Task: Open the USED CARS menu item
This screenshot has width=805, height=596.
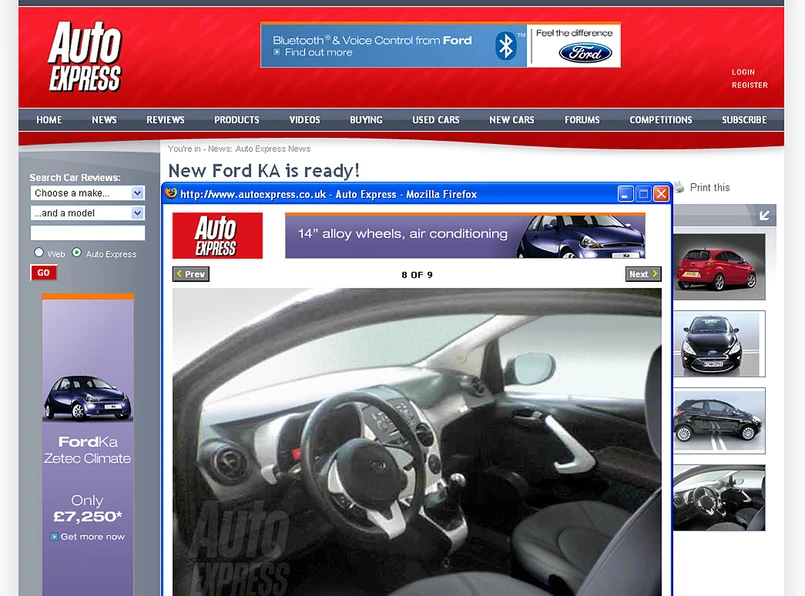Action: pos(436,120)
